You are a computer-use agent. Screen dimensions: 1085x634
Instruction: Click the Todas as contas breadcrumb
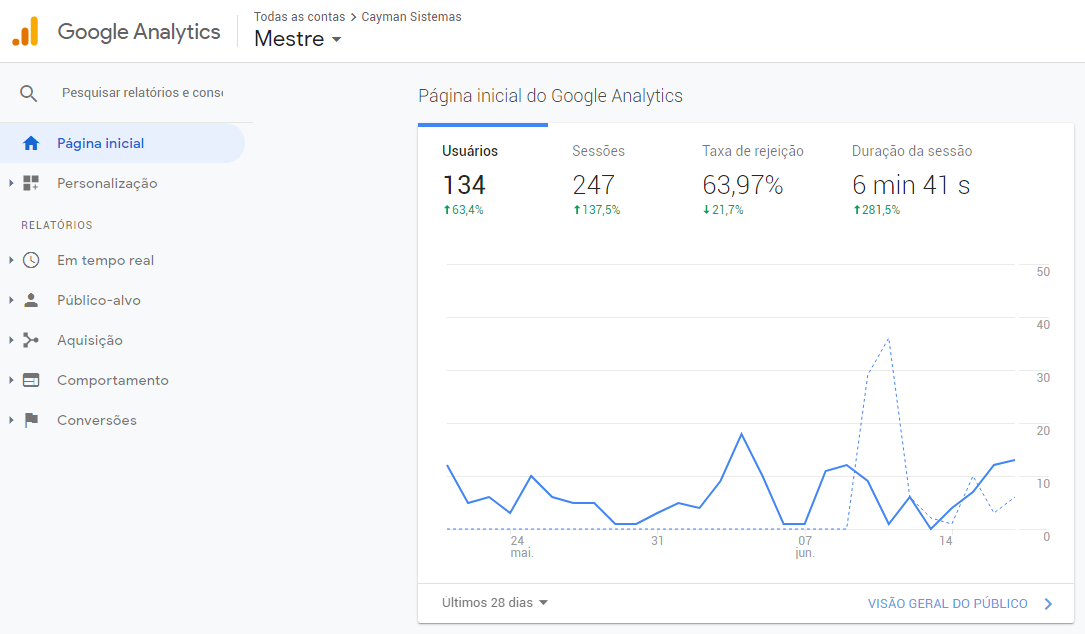[x=299, y=17]
